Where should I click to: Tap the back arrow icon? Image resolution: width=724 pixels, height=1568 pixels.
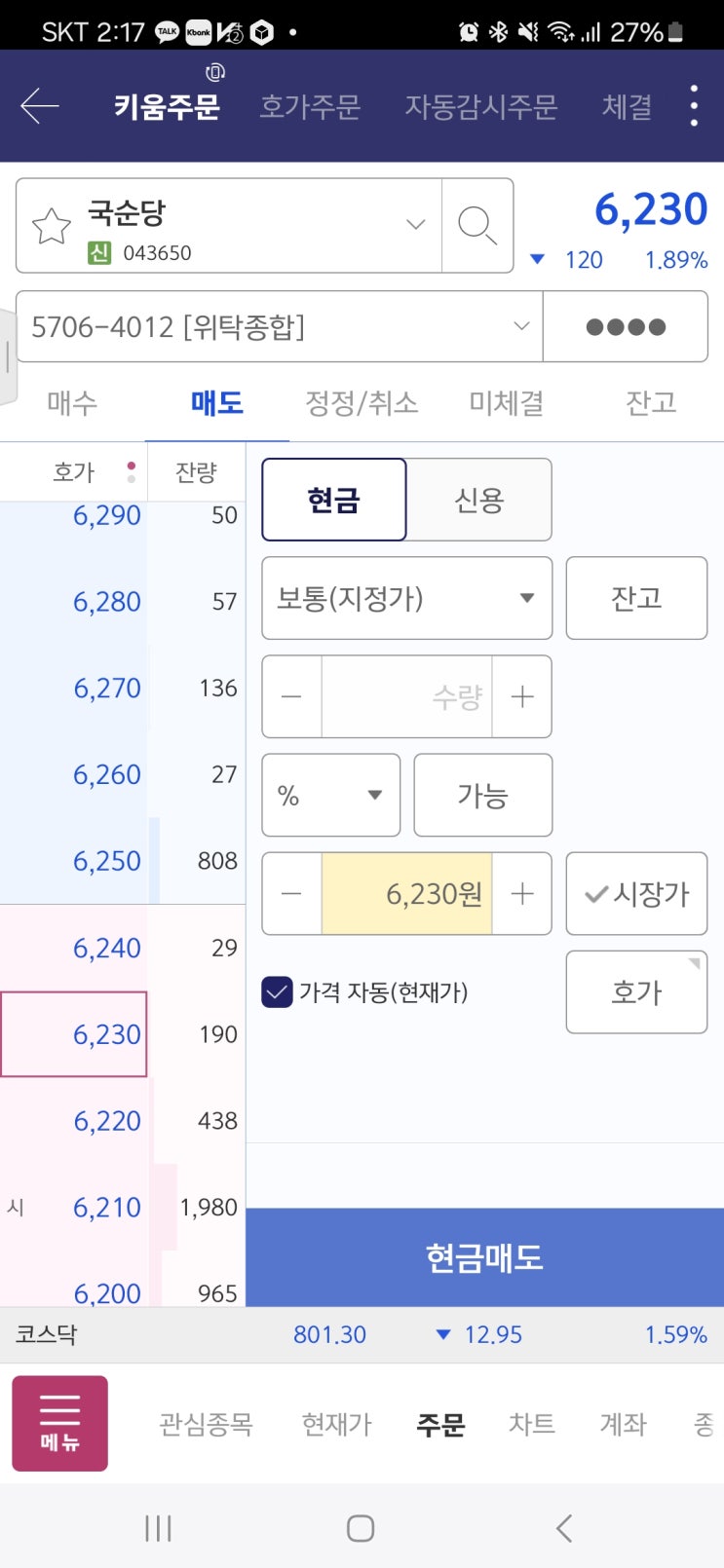40,106
